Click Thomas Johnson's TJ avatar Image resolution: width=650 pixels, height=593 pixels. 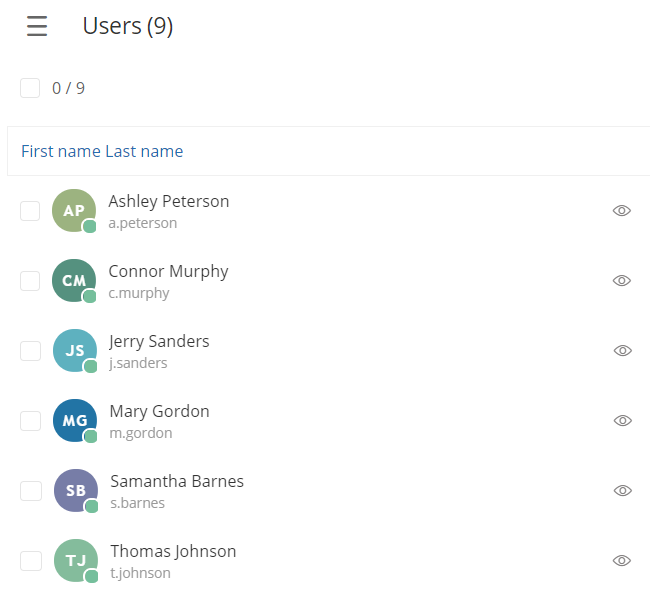[76, 561]
